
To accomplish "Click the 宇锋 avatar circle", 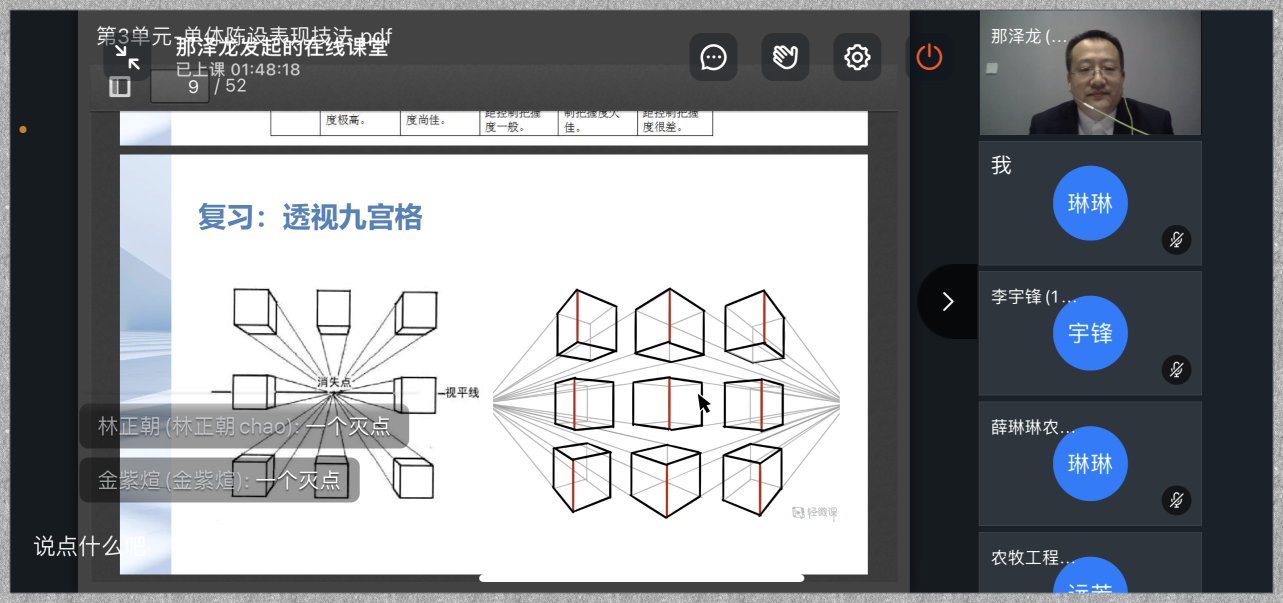I will tap(1090, 333).
